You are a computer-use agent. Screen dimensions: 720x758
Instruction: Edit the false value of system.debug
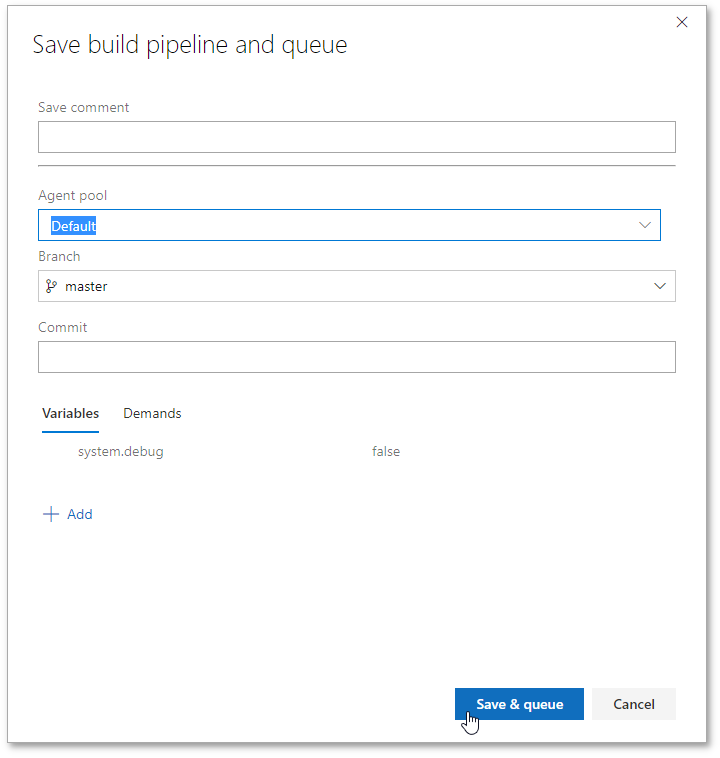pyautogui.click(x=386, y=452)
